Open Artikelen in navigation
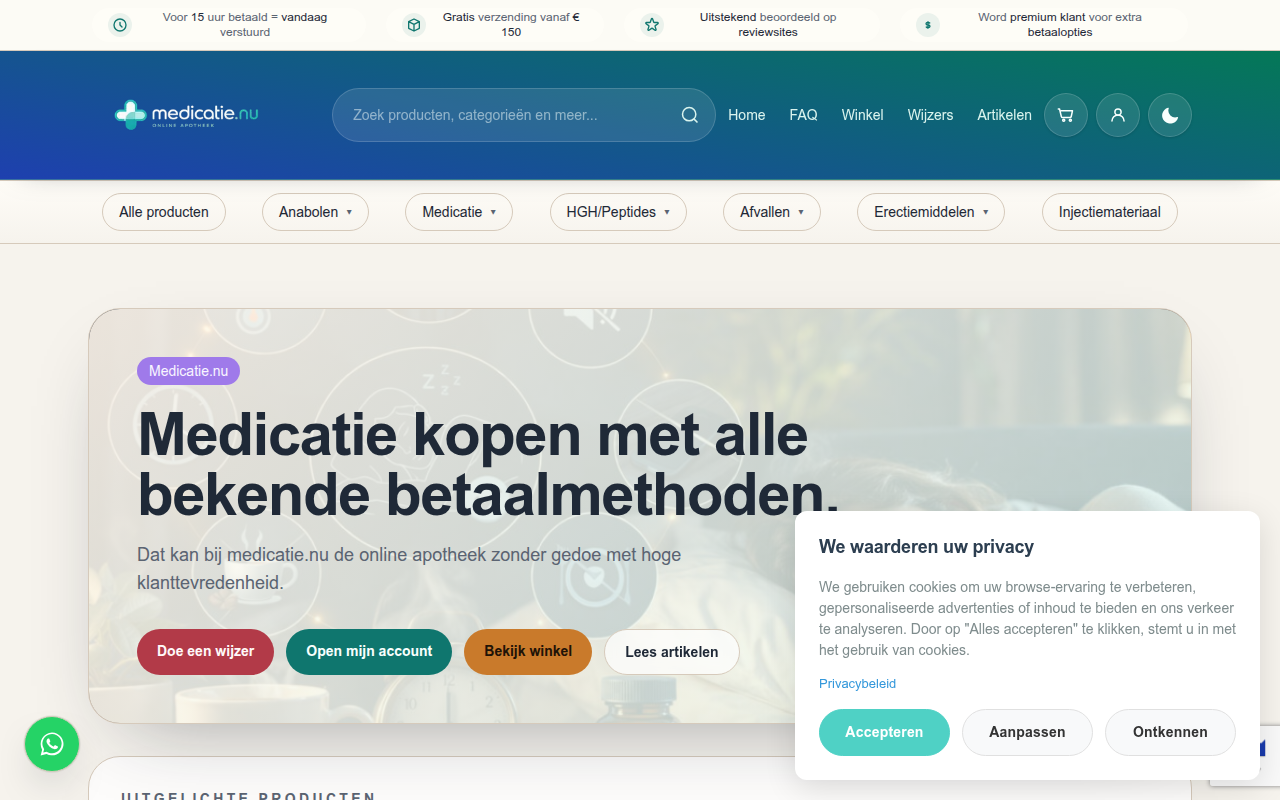1280x800 pixels. 1004,115
